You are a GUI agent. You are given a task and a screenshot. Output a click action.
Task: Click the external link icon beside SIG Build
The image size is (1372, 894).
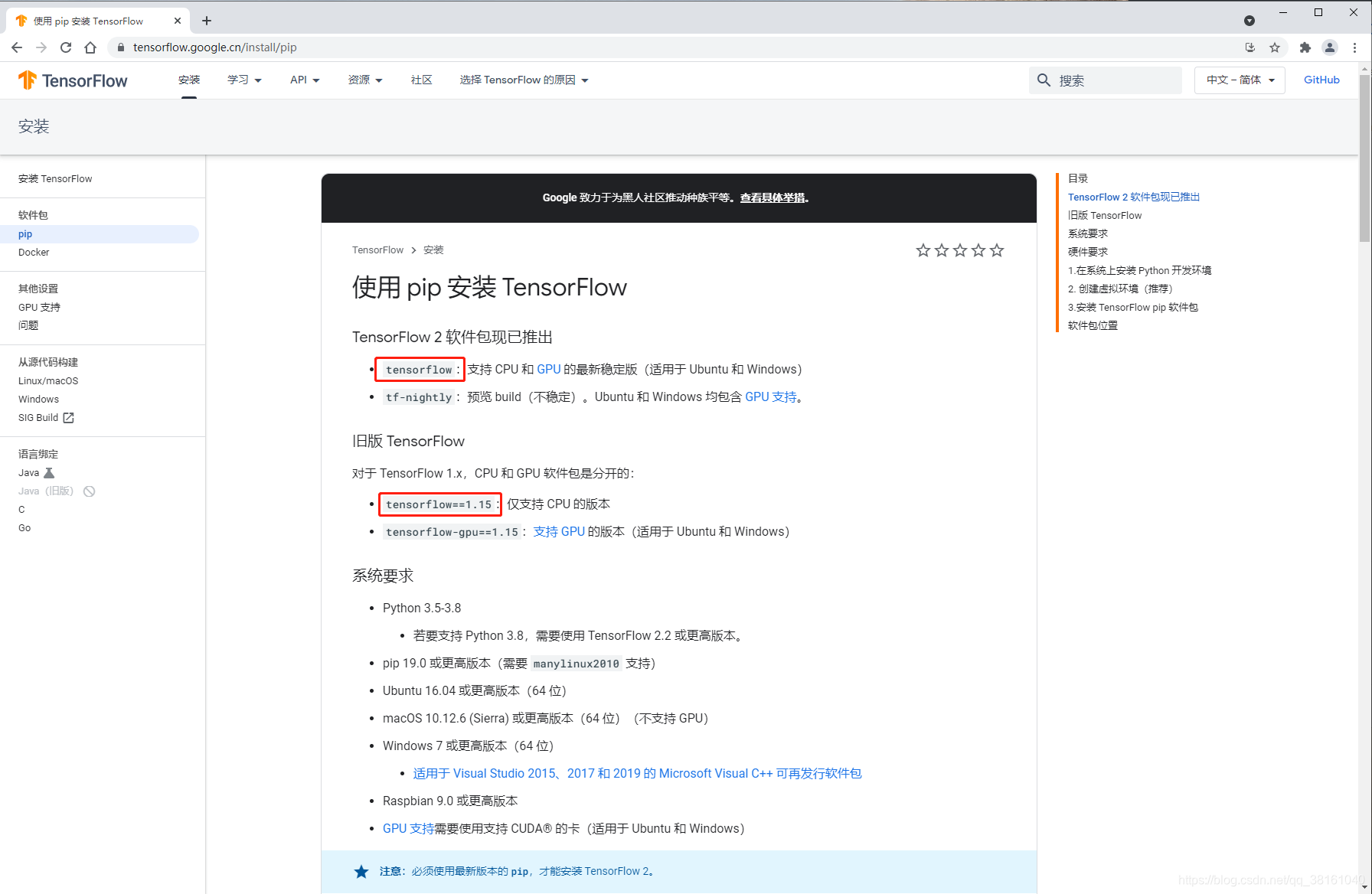click(x=68, y=417)
